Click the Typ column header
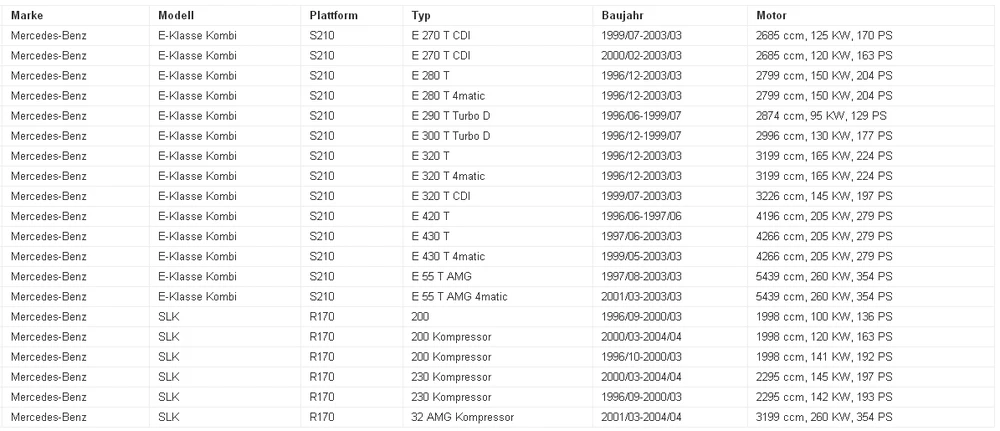This screenshot has width=1000, height=431. point(497,15)
